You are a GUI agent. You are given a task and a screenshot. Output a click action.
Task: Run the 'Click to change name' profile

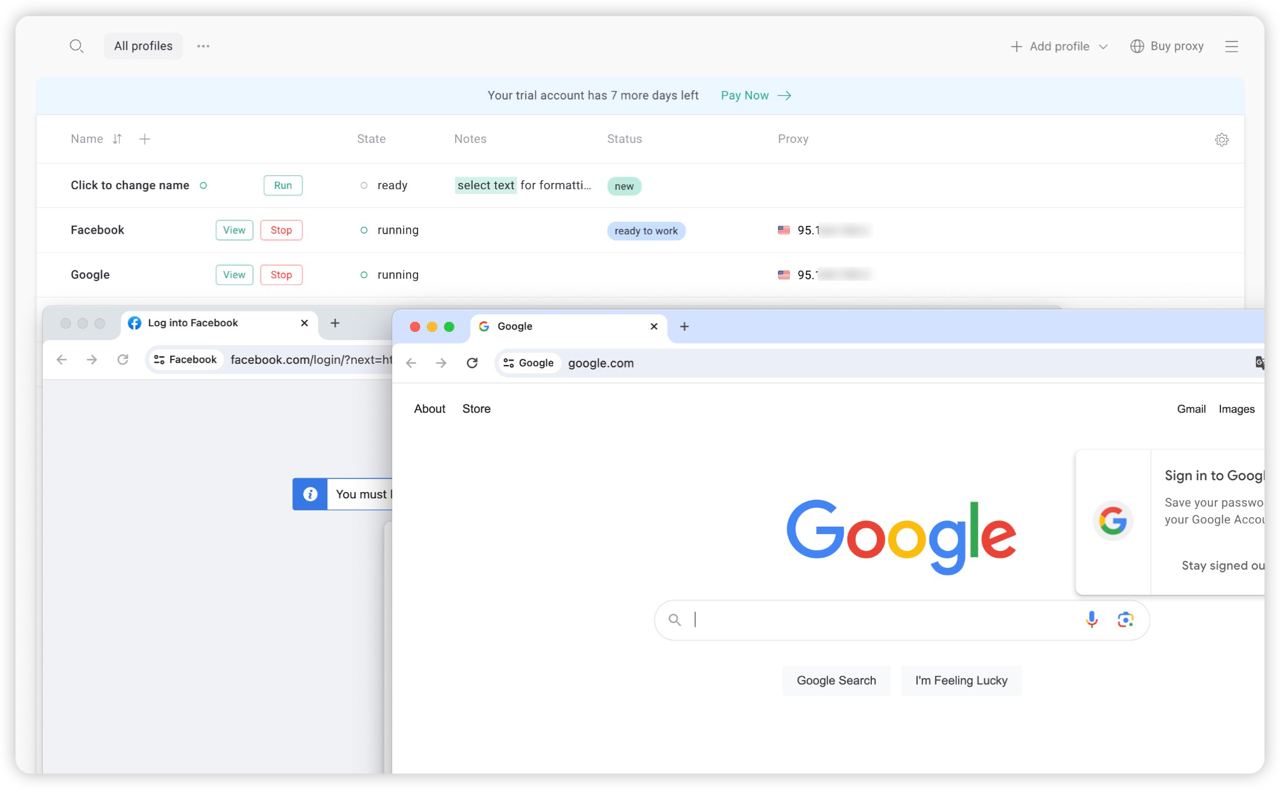coord(283,185)
